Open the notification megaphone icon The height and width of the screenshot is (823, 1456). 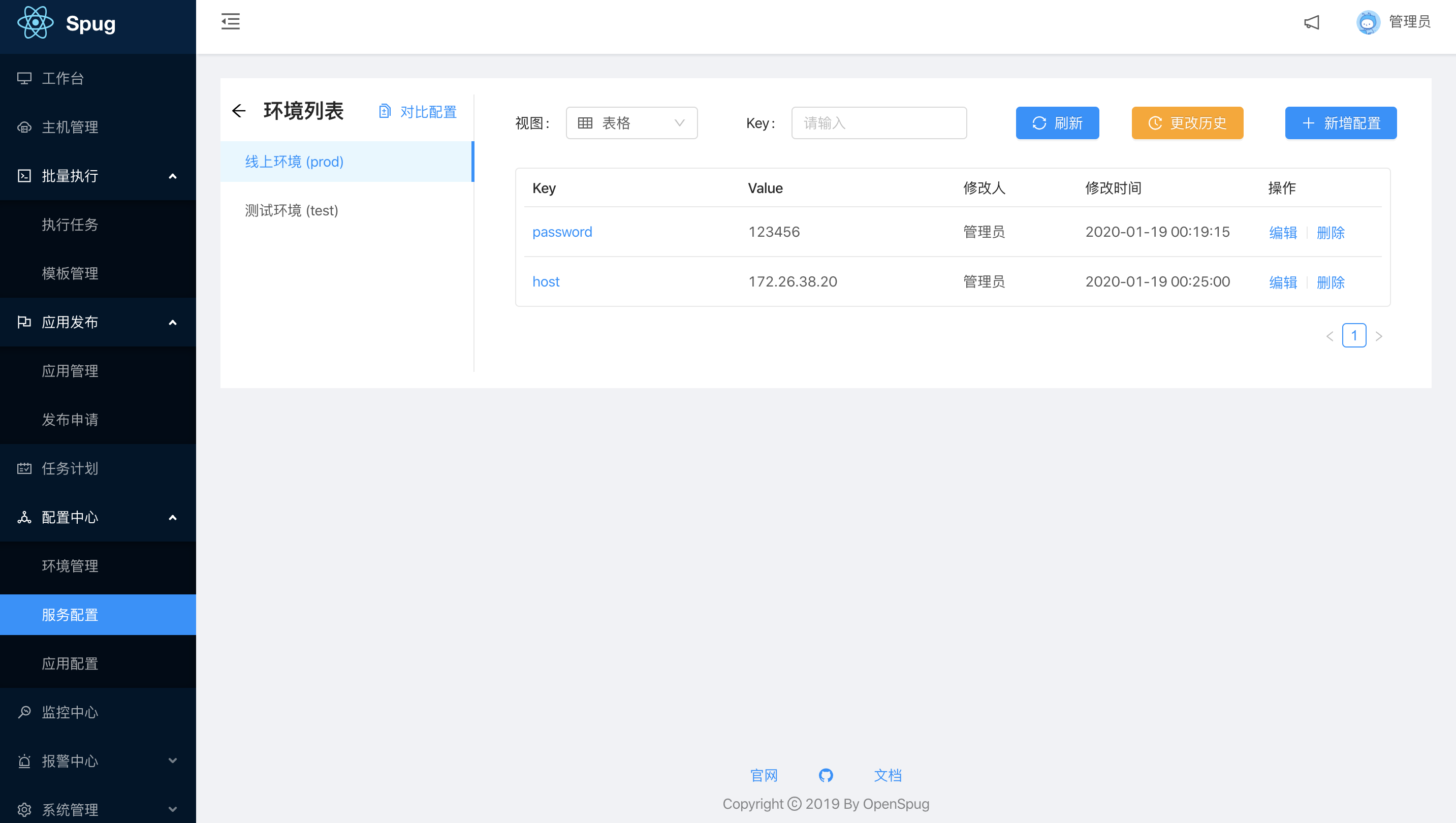[x=1311, y=22]
